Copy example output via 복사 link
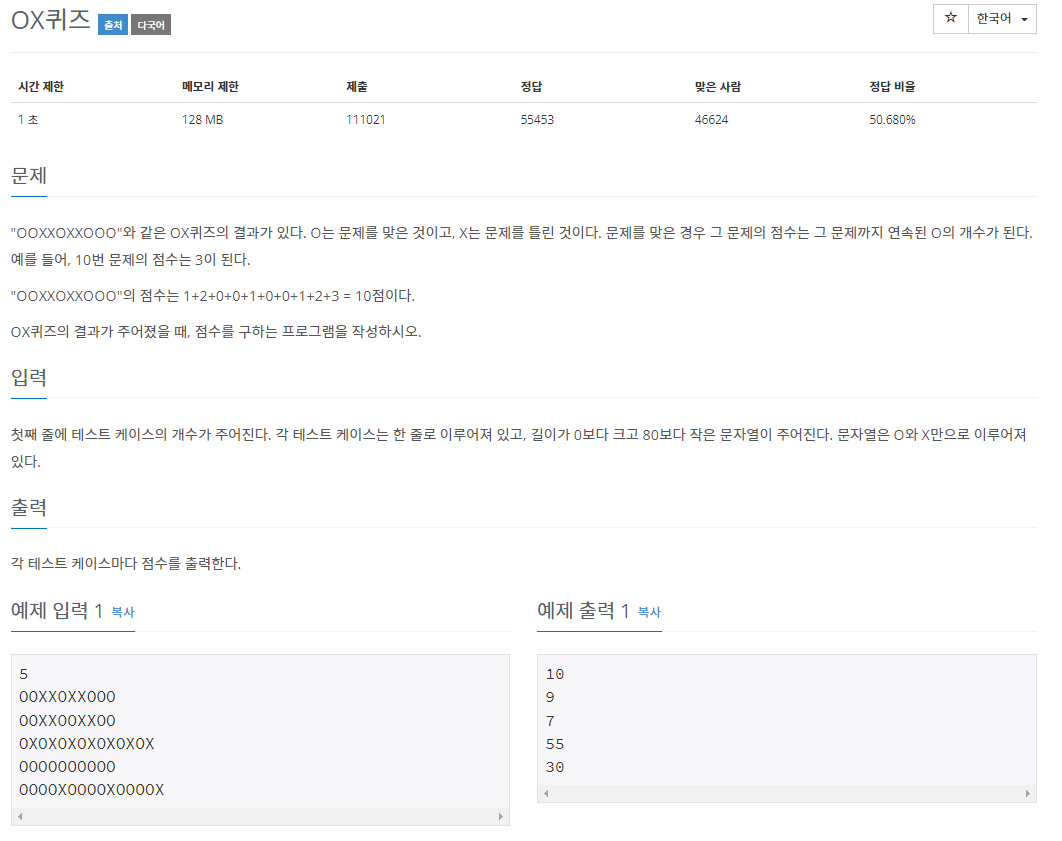 [x=649, y=612]
